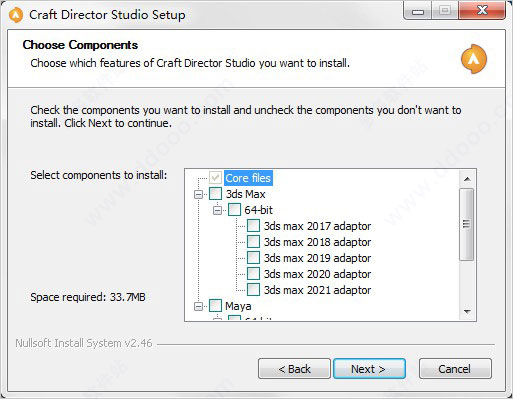Go back with the < Back button
This screenshot has width=513, height=399.
tap(294, 369)
